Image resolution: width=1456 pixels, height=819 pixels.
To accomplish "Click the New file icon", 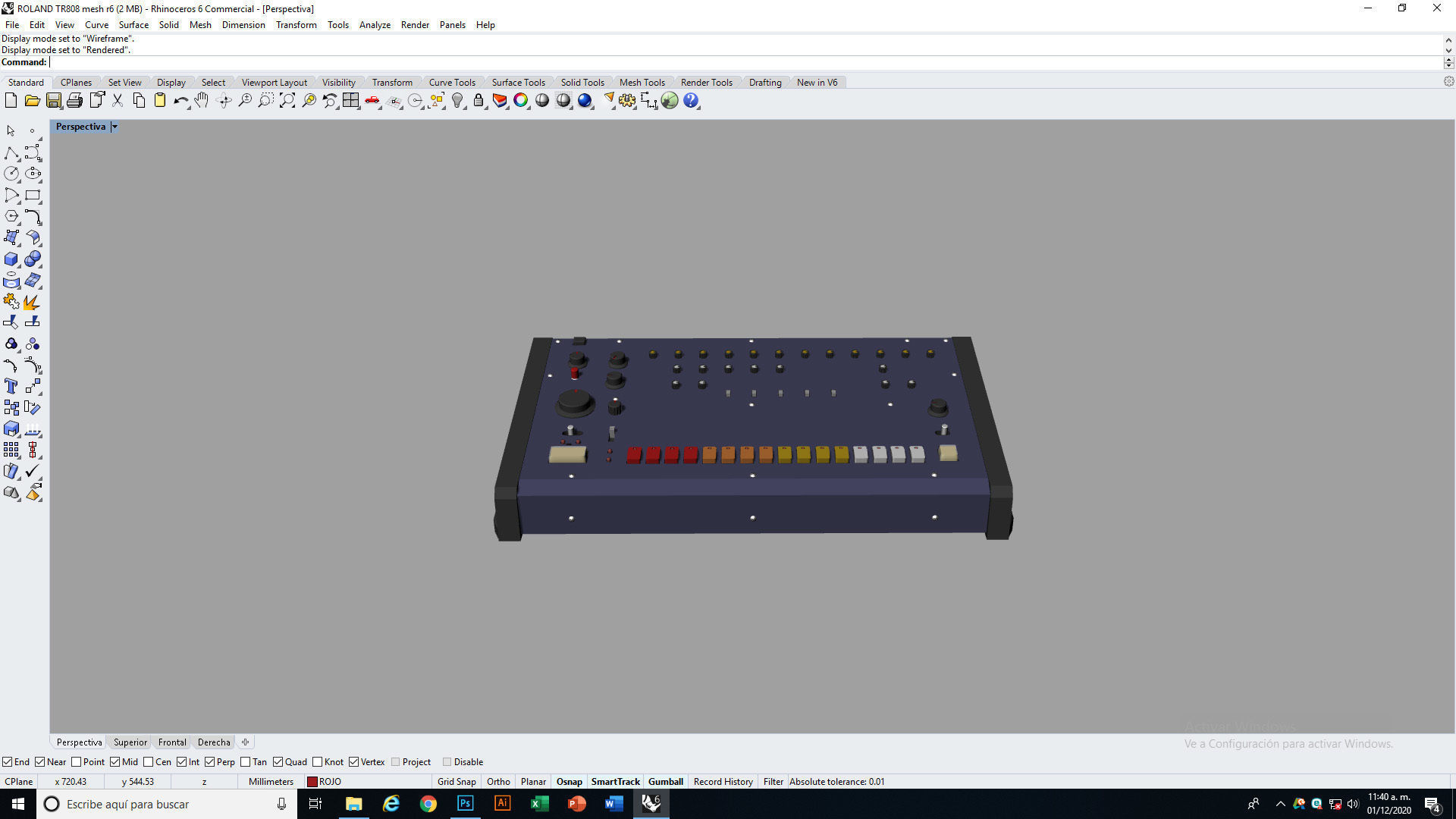I will coord(11,101).
